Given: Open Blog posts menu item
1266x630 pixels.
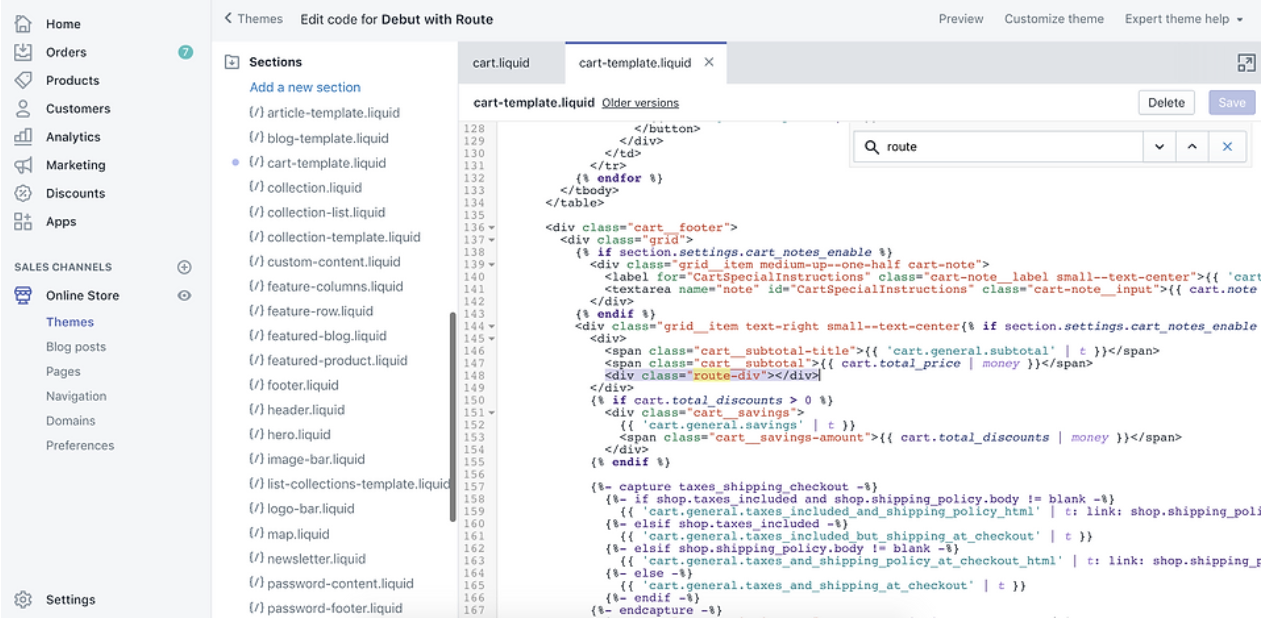Looking at the screenshot, I should coord(76,347).
